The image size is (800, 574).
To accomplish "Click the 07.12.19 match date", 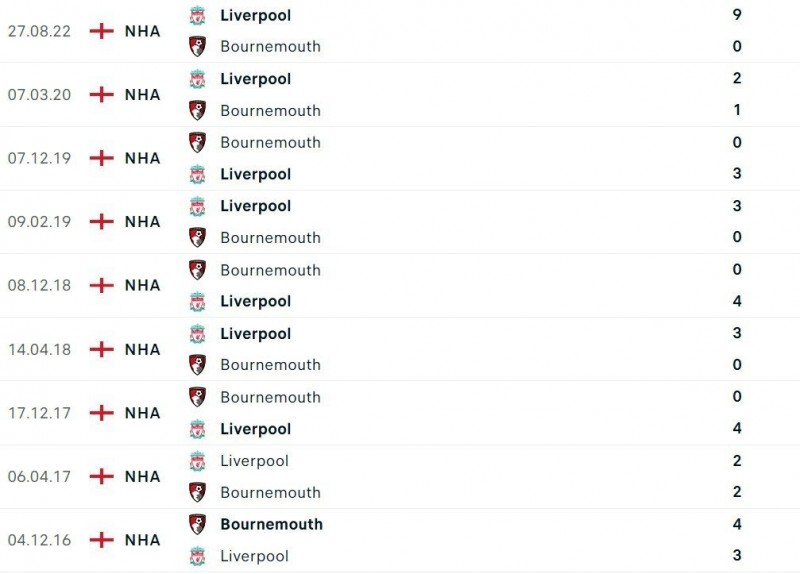I will 39,158.
